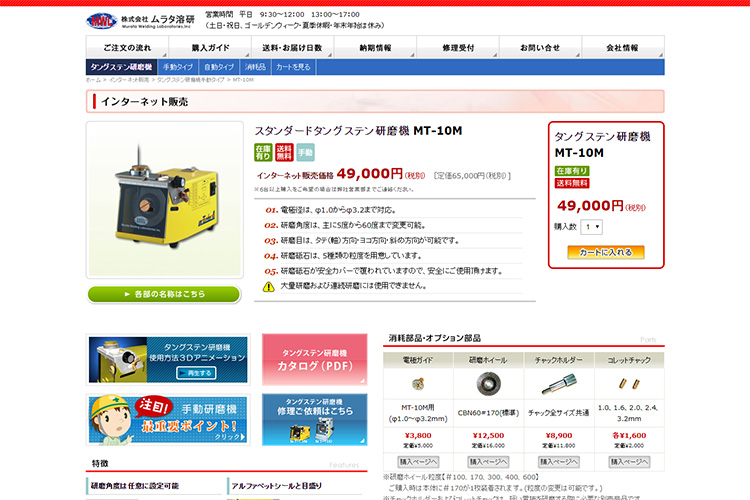This screenshot has height=500, width=750.
Task: Click コレットチャック column header
Action: [629, 360]
